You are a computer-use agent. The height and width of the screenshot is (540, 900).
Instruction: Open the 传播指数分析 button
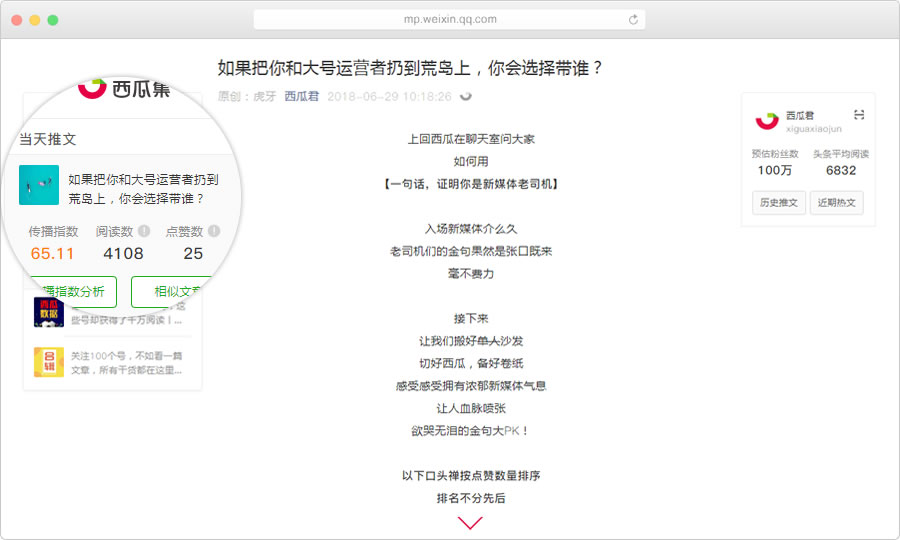[73, 292]
